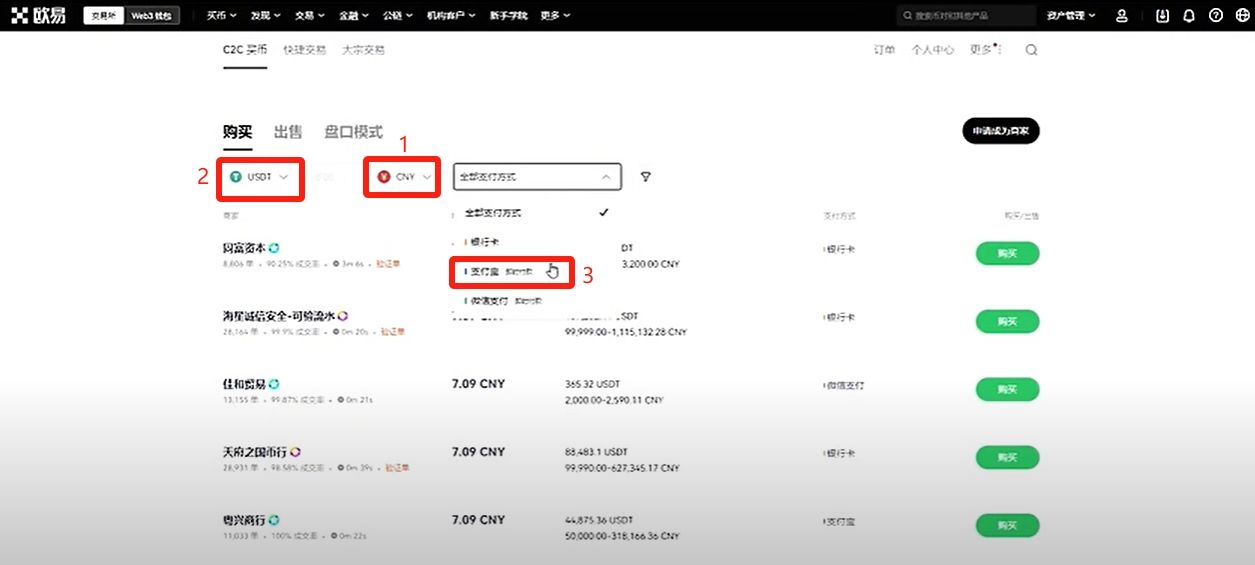Open the CNY currency dropdown
This screenshot has height=565, width=1255.
click(x=405, y=177)
